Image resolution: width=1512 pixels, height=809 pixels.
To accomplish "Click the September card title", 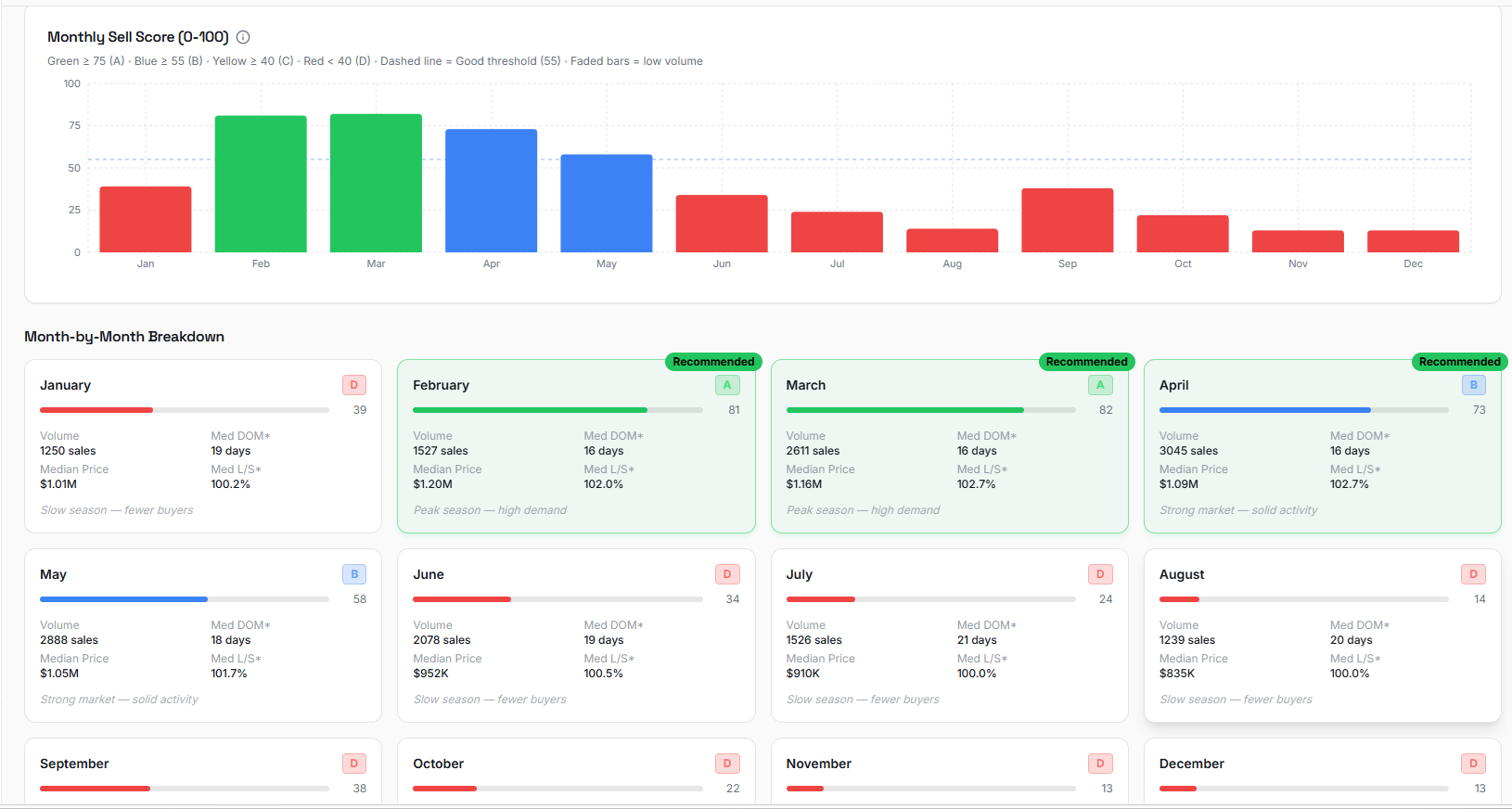I will coord(74,764).
